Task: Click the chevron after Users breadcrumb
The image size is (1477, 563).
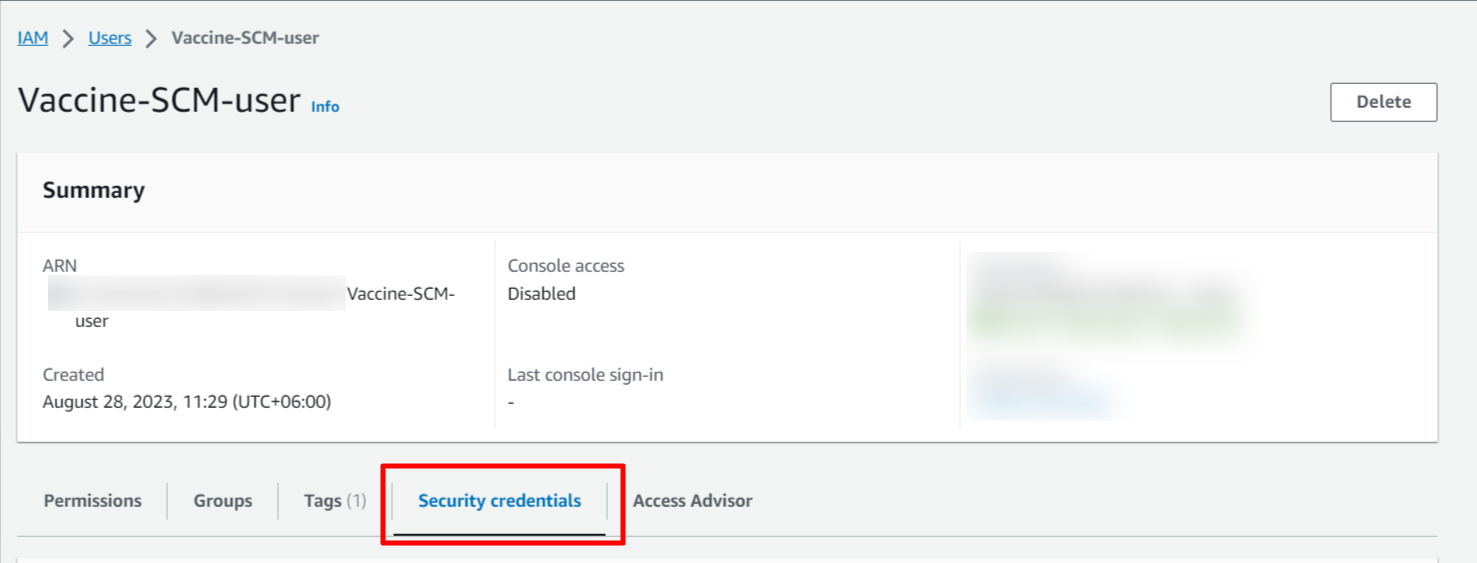Action: pyautogui.click(x=151, y=38)
